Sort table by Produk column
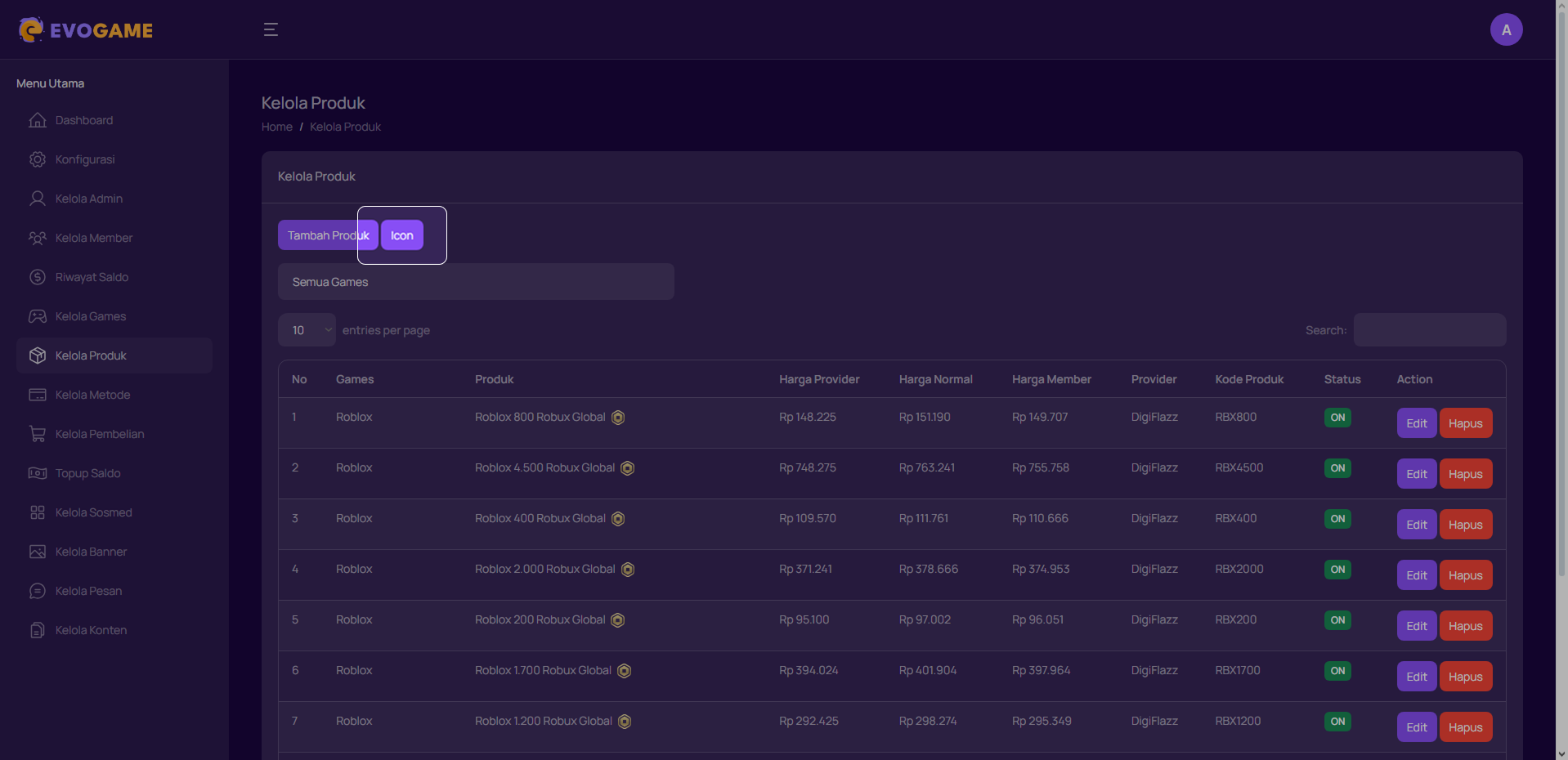 coord(495,379)
